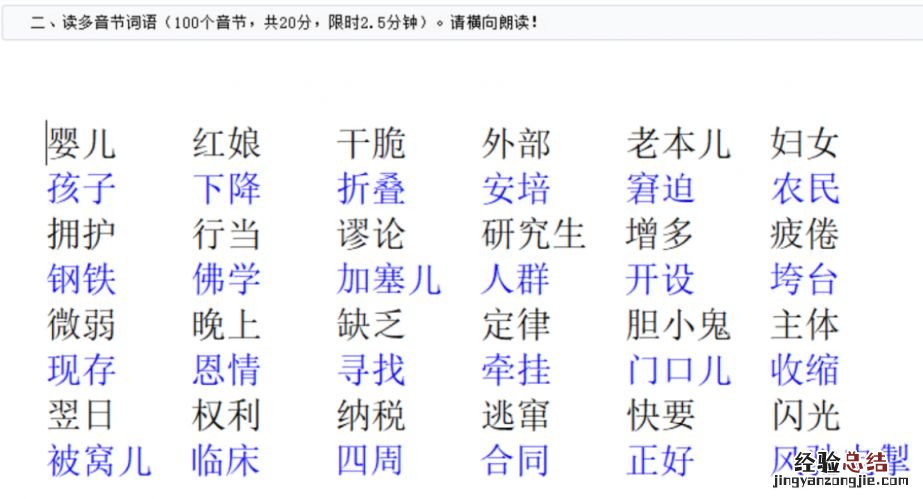
Task: Select the word 谬论
Action: tap(371, 234)
